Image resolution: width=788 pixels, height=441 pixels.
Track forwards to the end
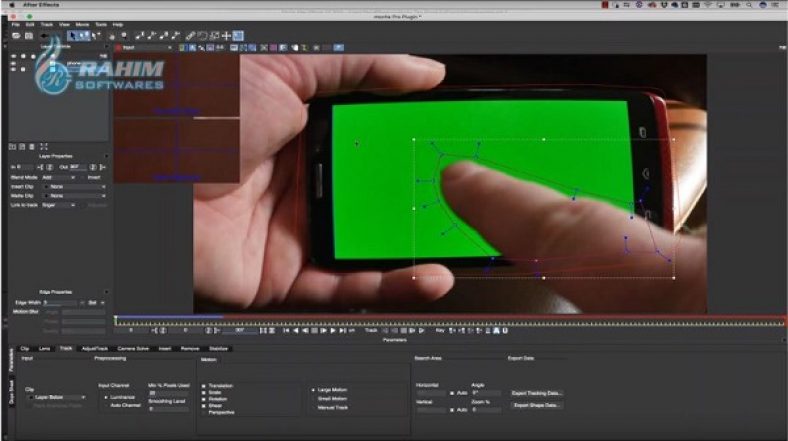click(x=422, y=330)
